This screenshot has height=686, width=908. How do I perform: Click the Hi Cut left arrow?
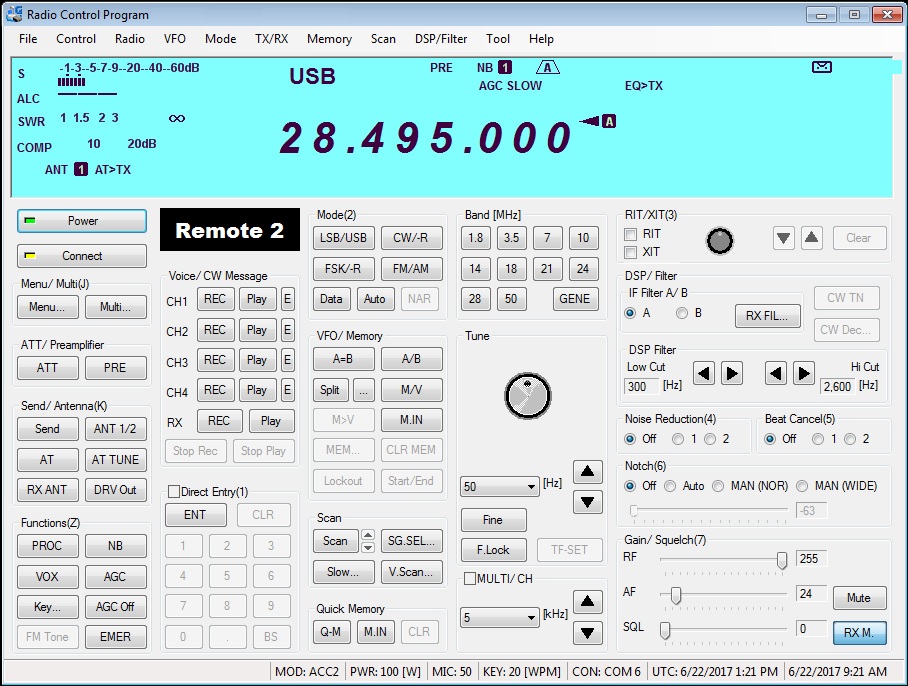coord(775,373)
